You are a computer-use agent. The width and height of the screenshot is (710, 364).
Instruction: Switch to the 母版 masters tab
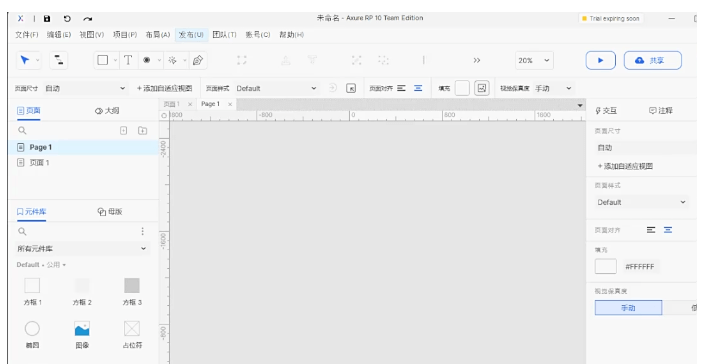coord(110,211)
